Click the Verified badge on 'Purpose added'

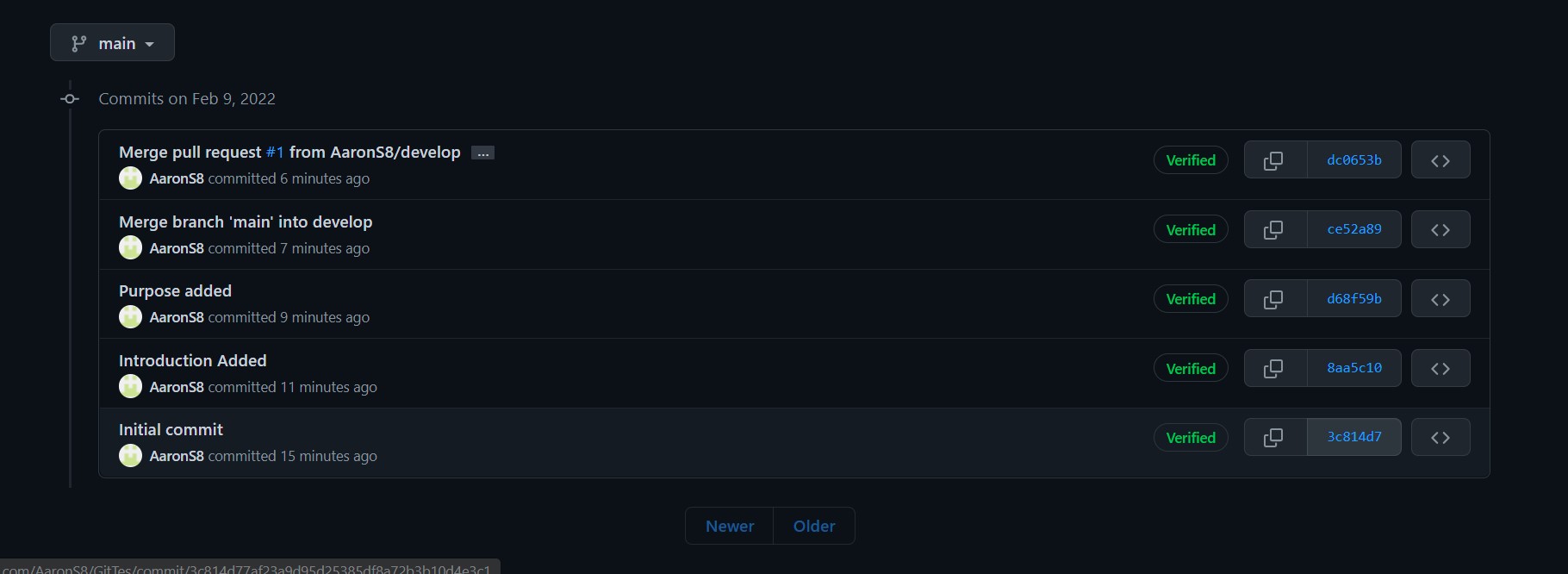[x=1190, y=299]
